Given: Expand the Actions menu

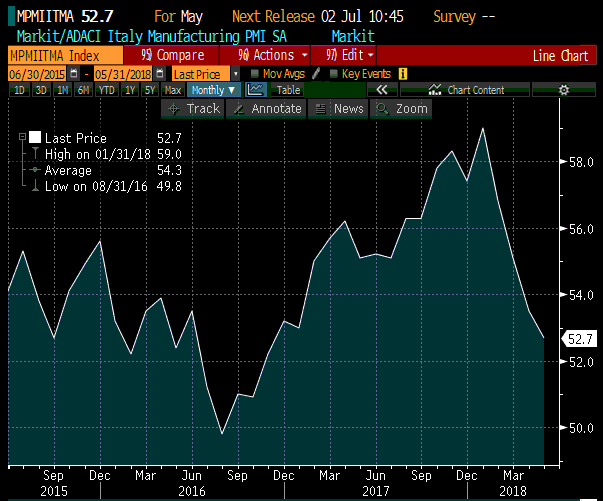Looking at the screenshot, I should (x=265, y=55).
